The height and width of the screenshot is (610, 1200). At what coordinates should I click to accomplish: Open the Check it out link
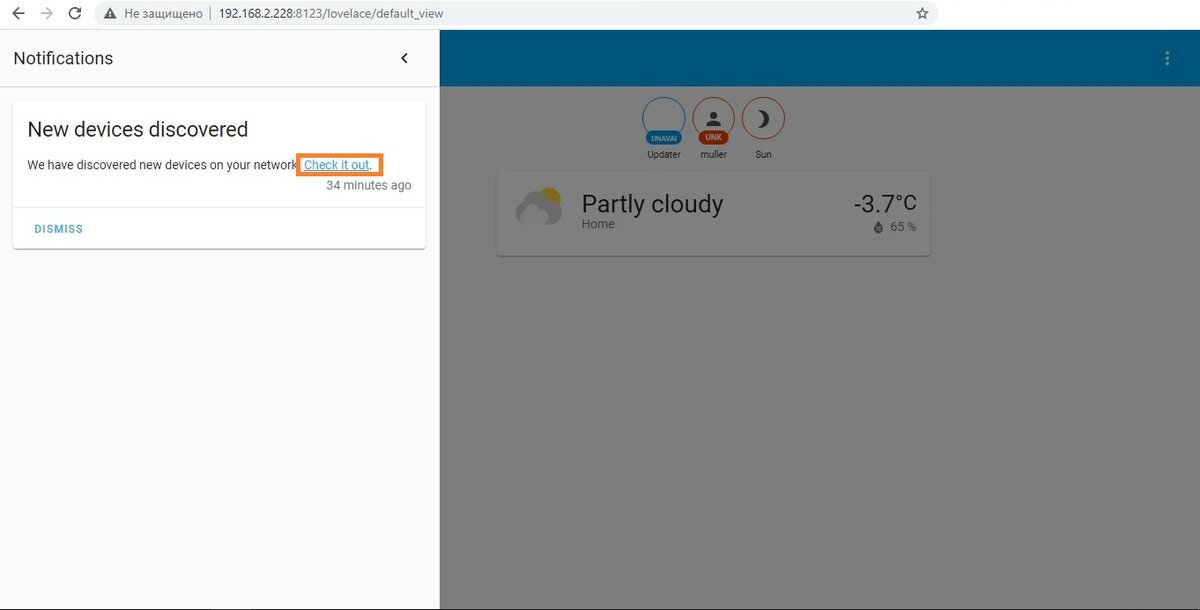click(337, 164)
